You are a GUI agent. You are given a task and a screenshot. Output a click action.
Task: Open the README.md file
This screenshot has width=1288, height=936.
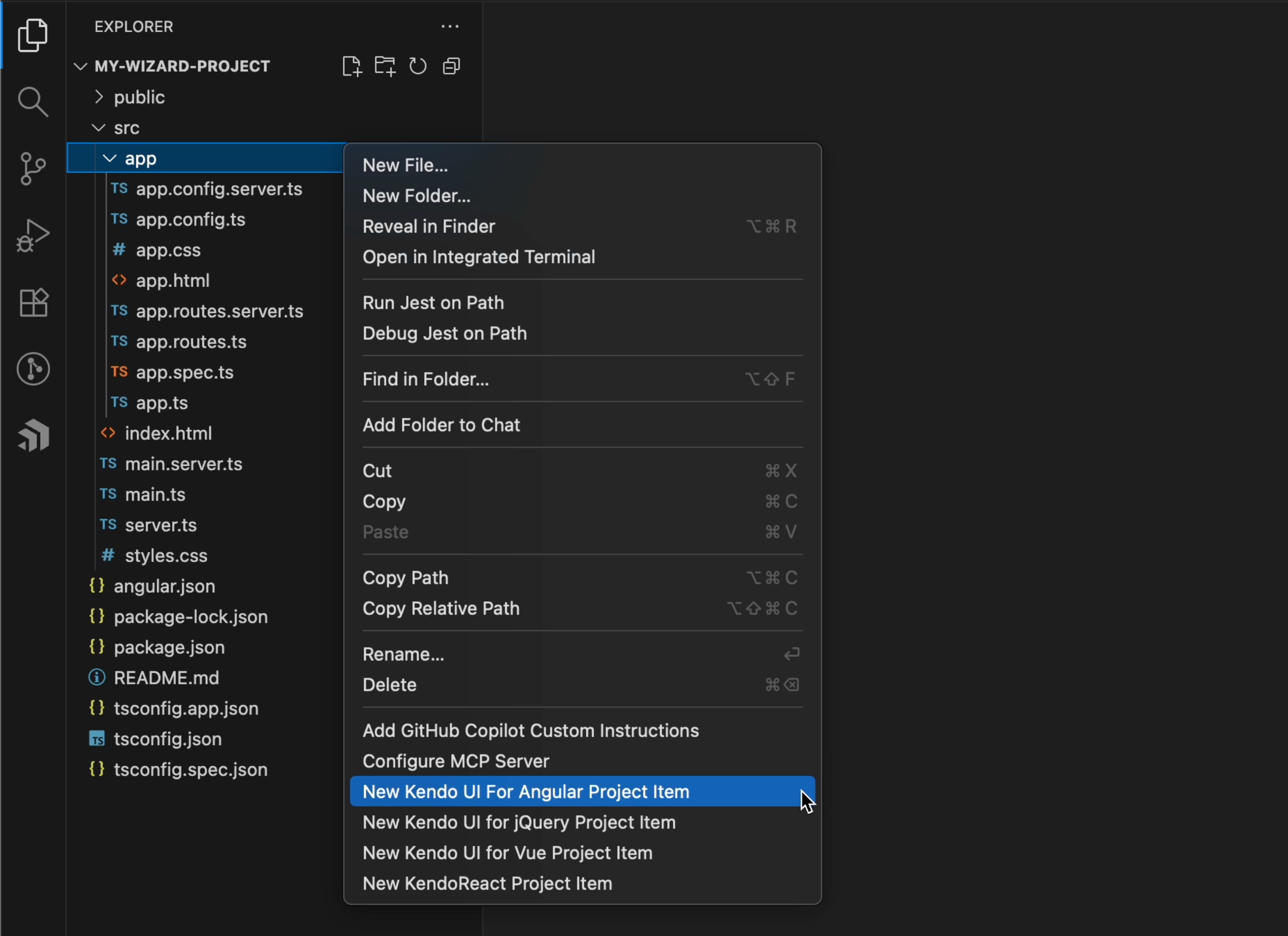(166, 678)
